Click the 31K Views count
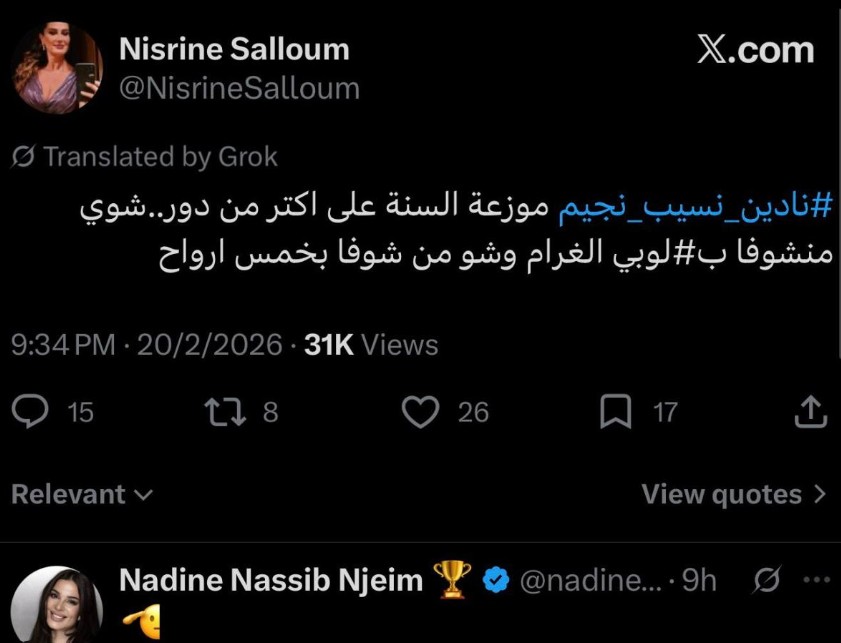The height and width of the screenshot is (643, 841). 371,345
